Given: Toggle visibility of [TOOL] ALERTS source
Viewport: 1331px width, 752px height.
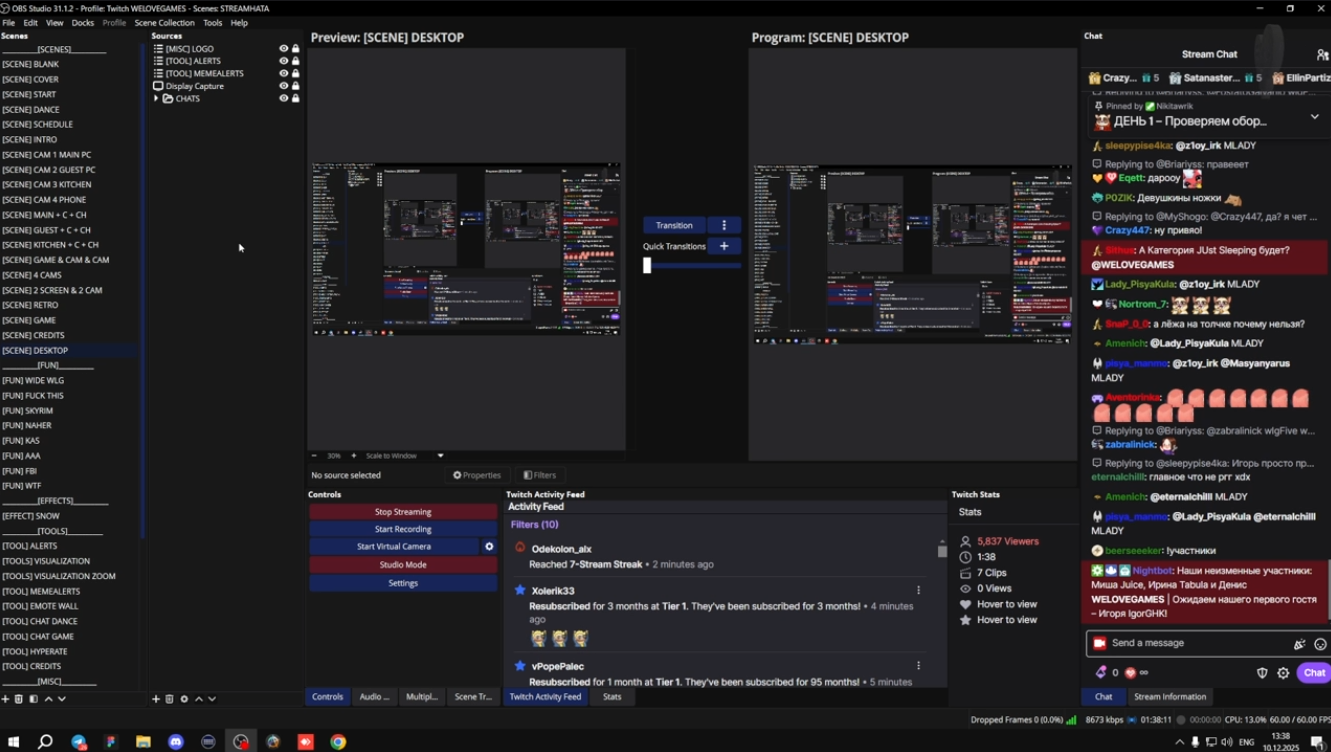Looking at the screenshot, I should click(x=283, y=61).
